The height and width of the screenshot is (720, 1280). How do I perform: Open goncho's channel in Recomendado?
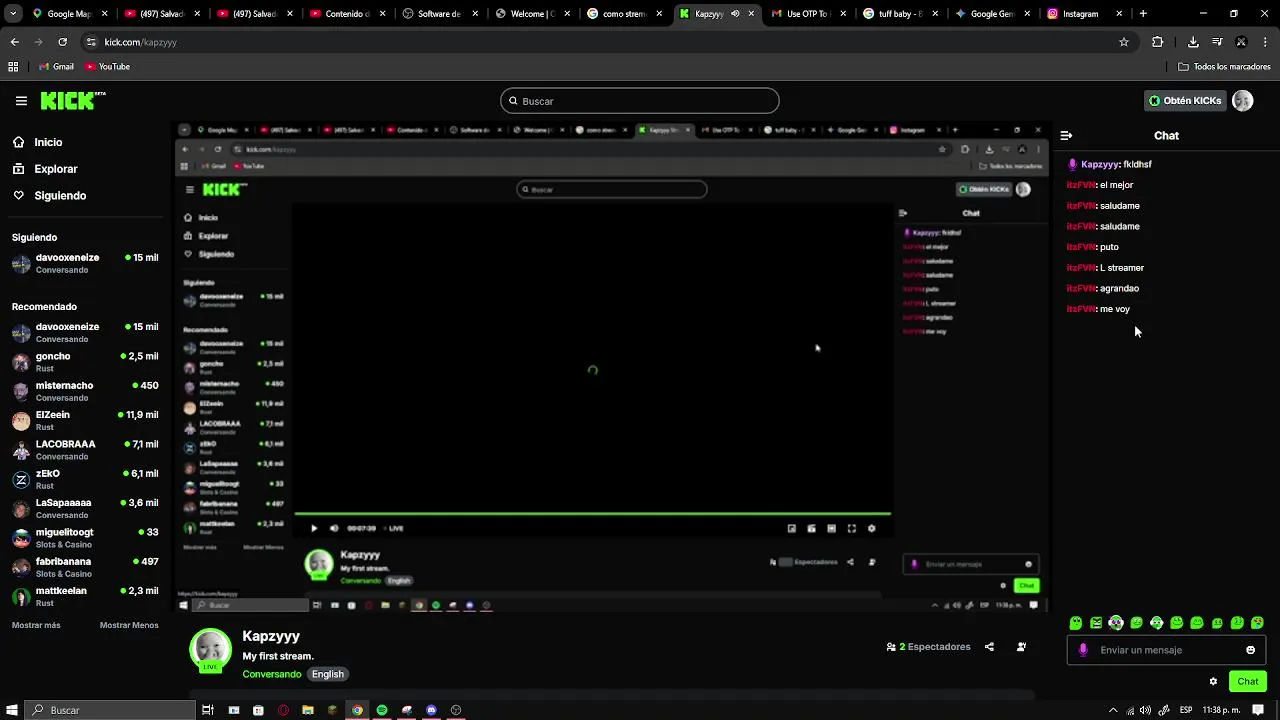(x=85, y=362)
